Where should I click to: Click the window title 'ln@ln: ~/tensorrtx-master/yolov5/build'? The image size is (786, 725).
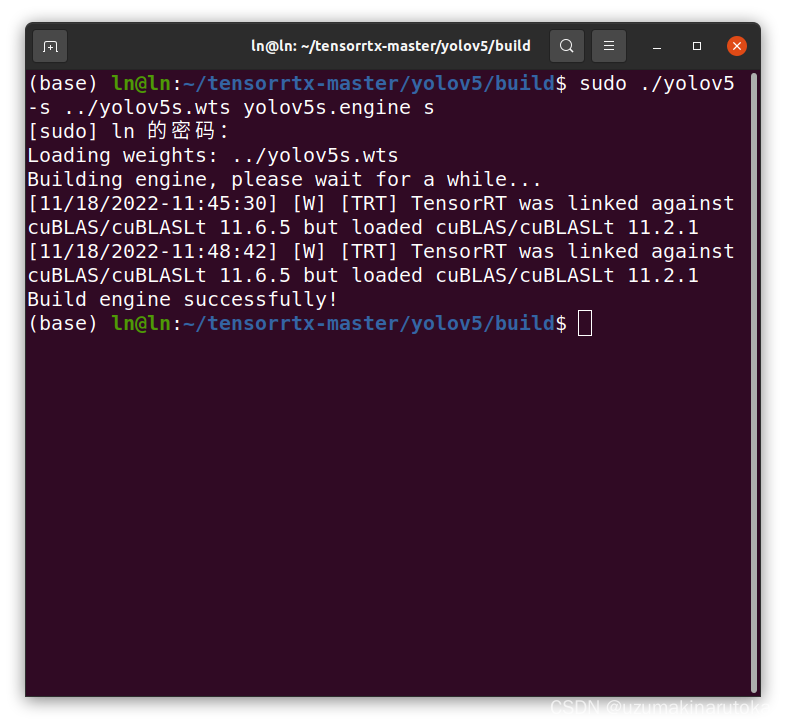point(390,46)
